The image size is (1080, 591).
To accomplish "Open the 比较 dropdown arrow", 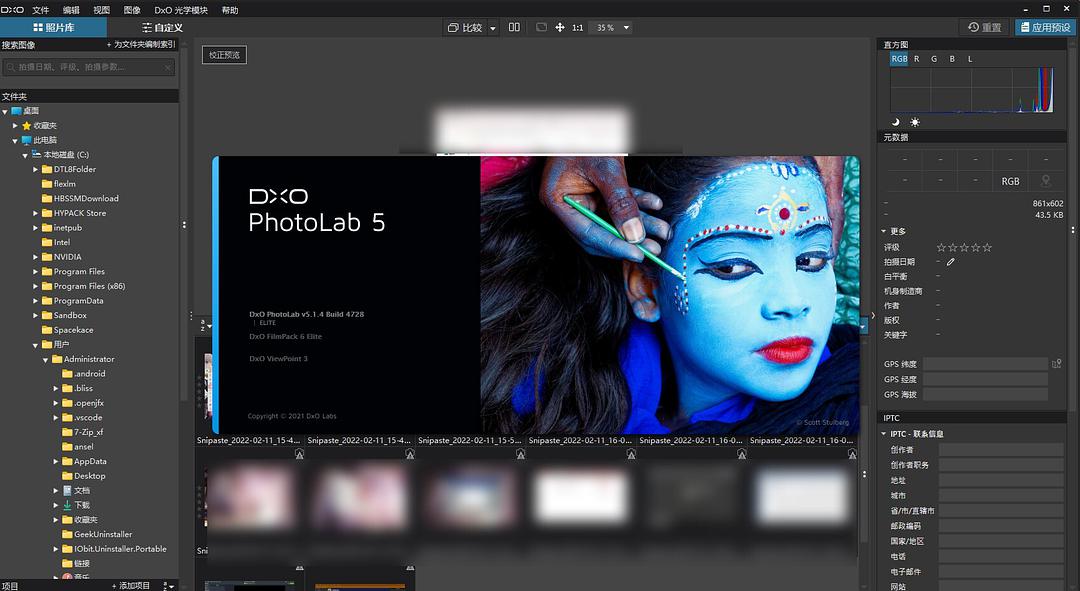I will (492, 28).
